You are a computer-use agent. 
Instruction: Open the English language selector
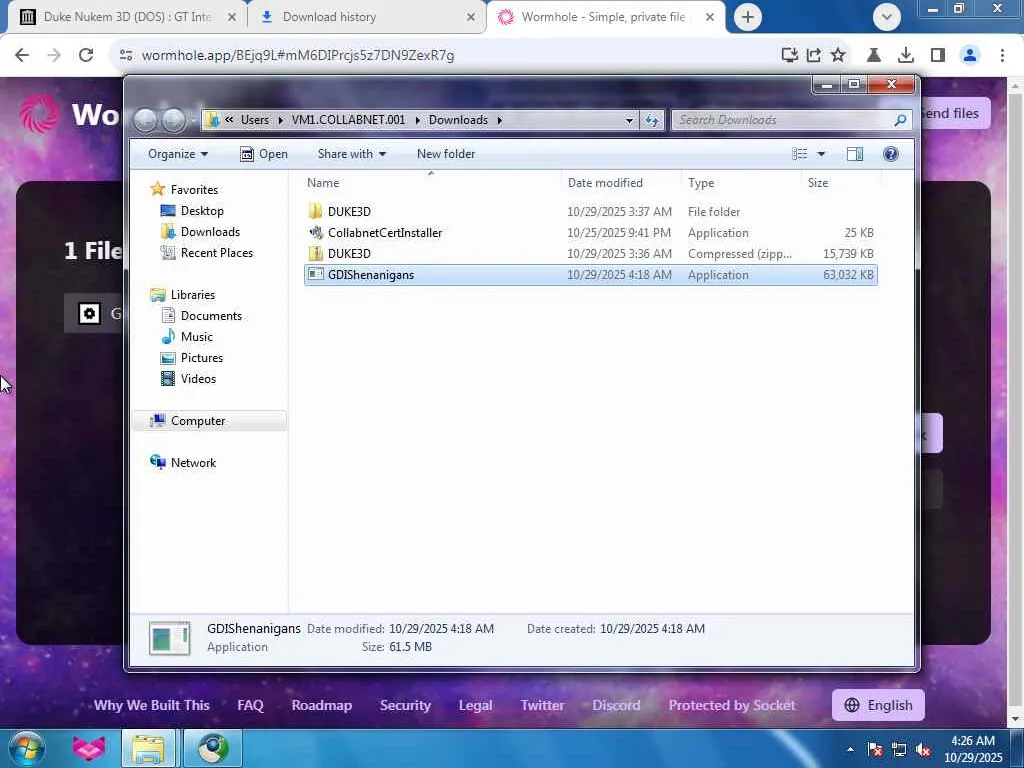[878, 705]
